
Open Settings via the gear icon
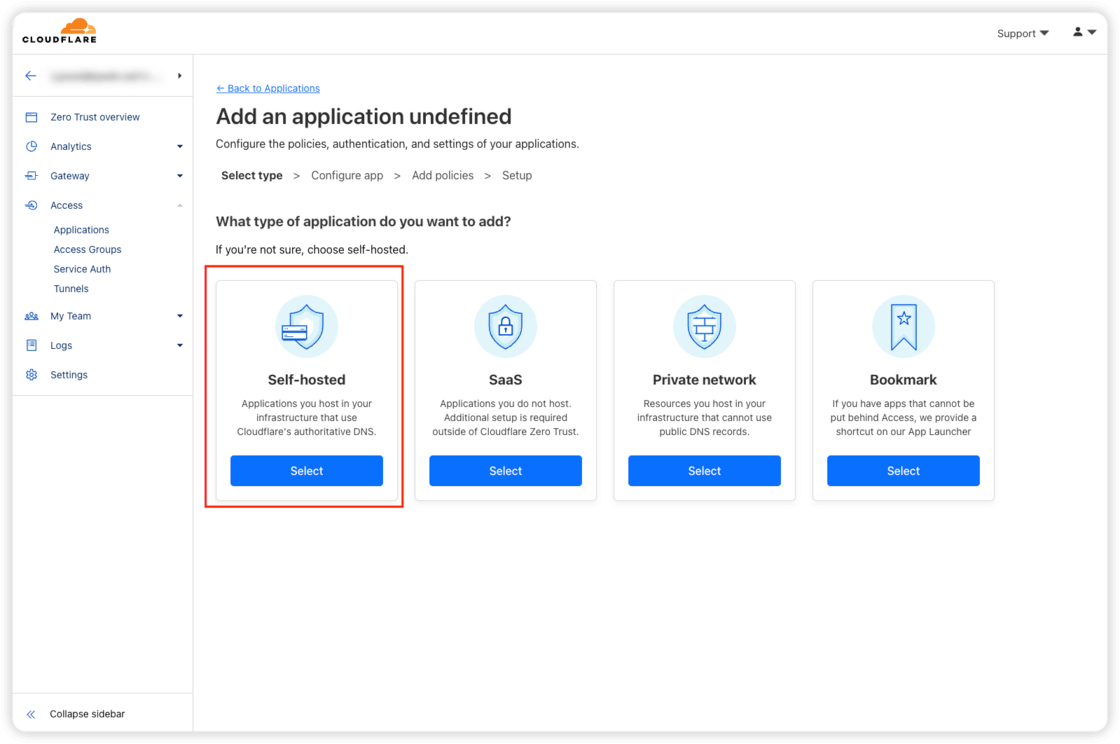31,375
